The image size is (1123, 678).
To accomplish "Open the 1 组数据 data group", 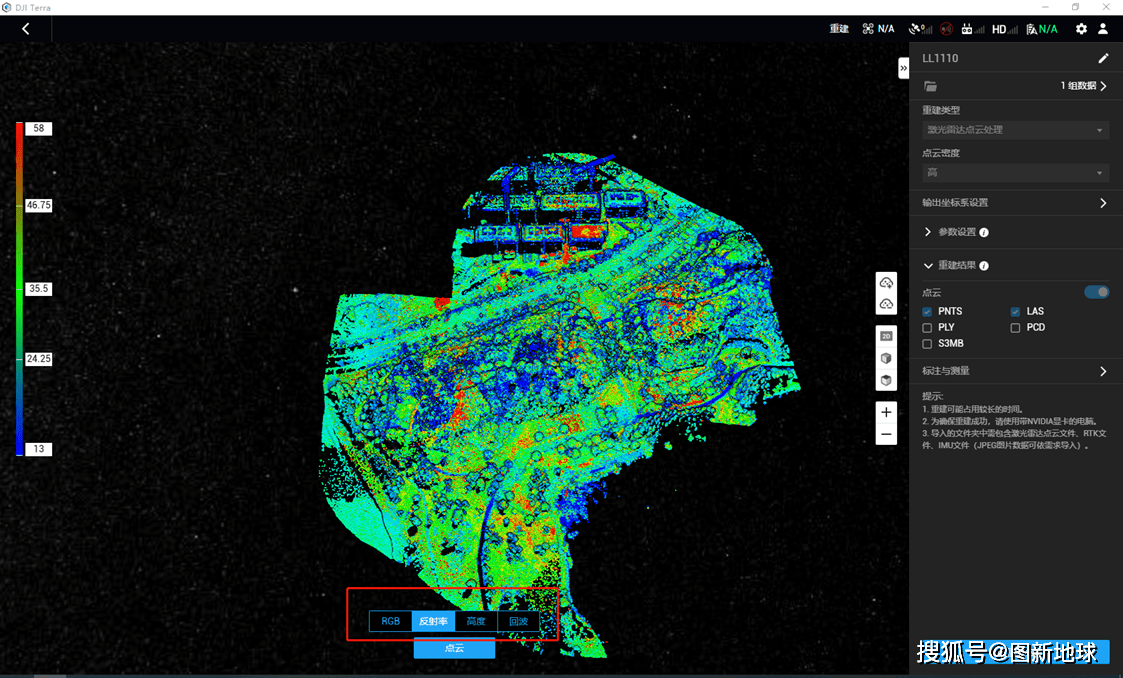I will click(1084, 86).
